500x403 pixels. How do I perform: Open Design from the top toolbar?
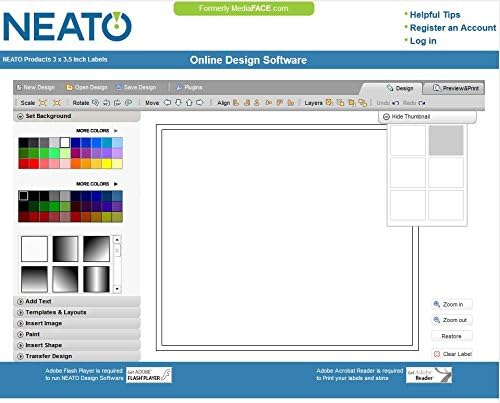pos(87,87)
